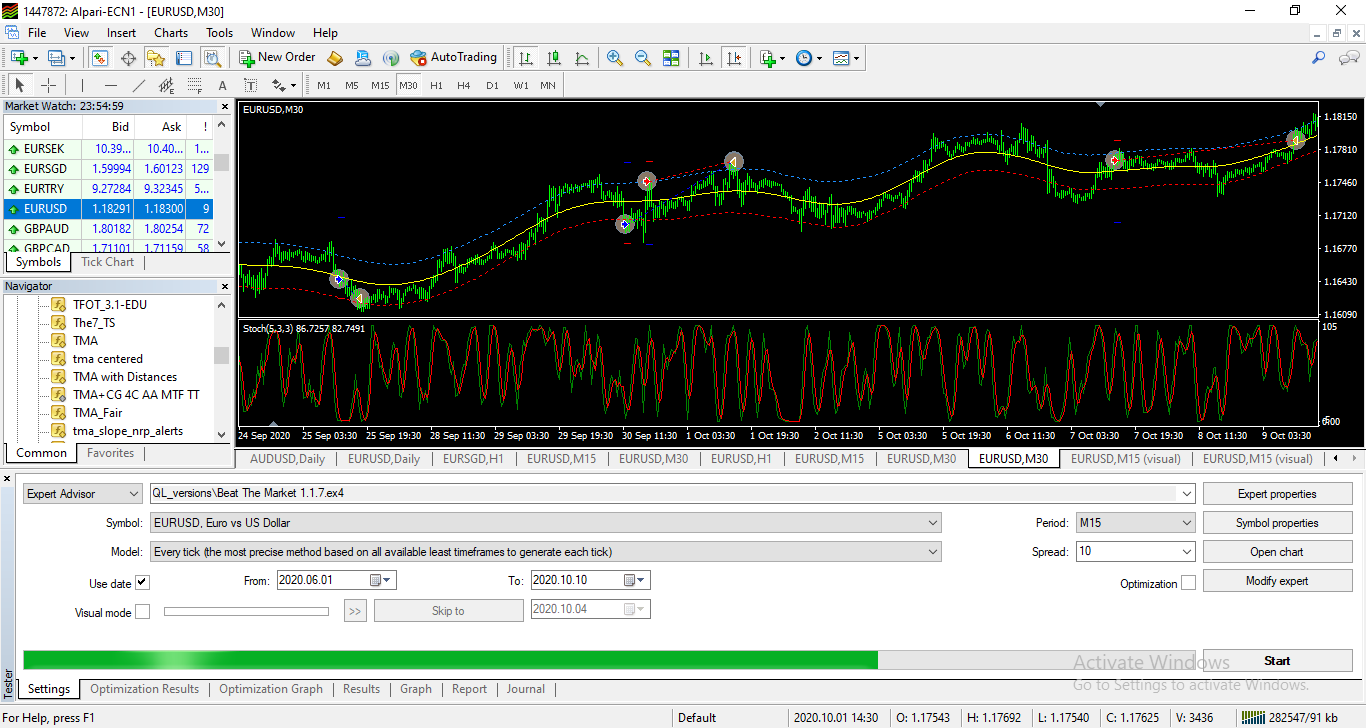Switch to H4 timeframe

pos(464,85)
